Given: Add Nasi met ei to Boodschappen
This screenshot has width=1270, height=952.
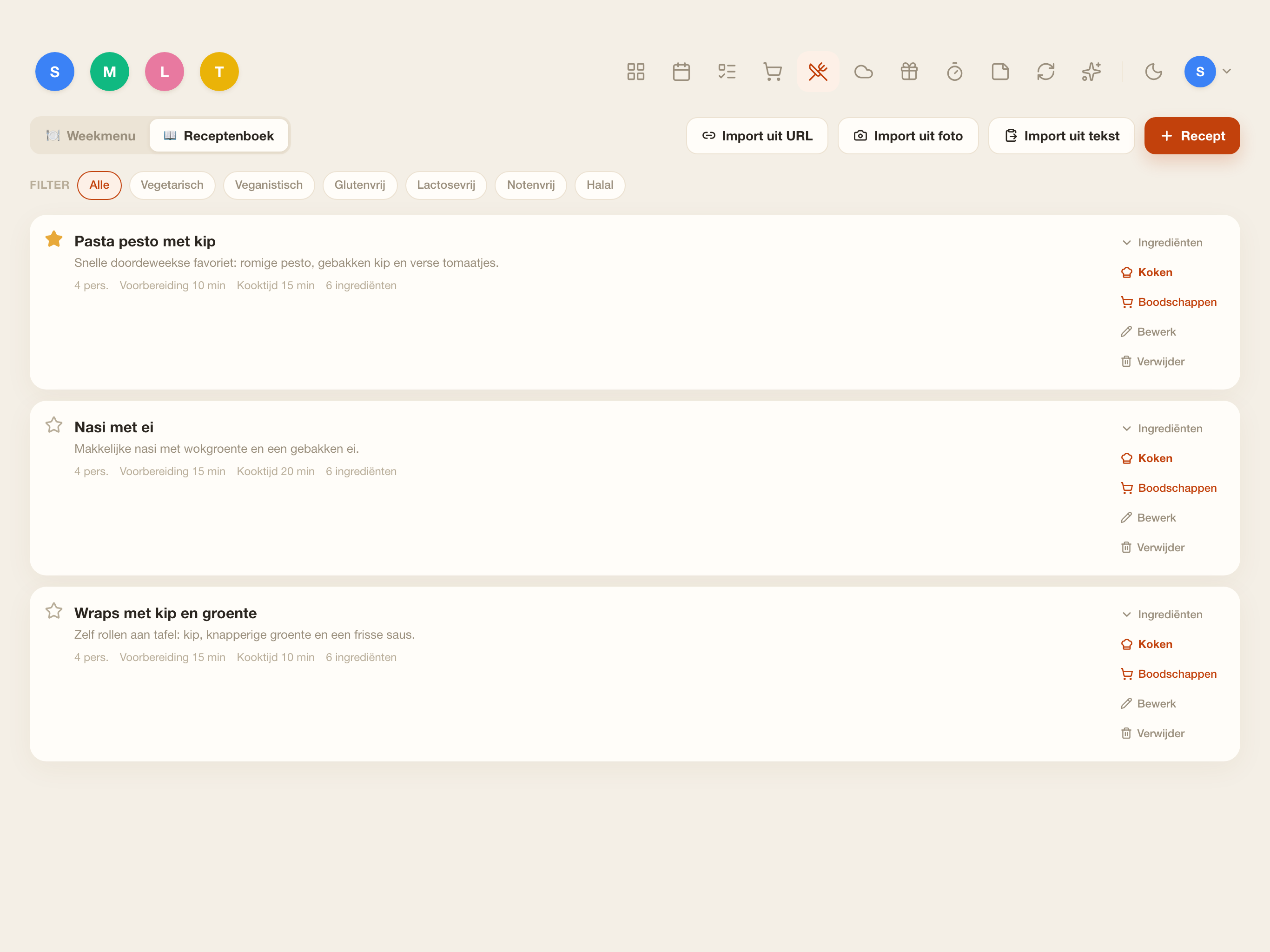Looking at the screenshot, I should [1168, 488].
